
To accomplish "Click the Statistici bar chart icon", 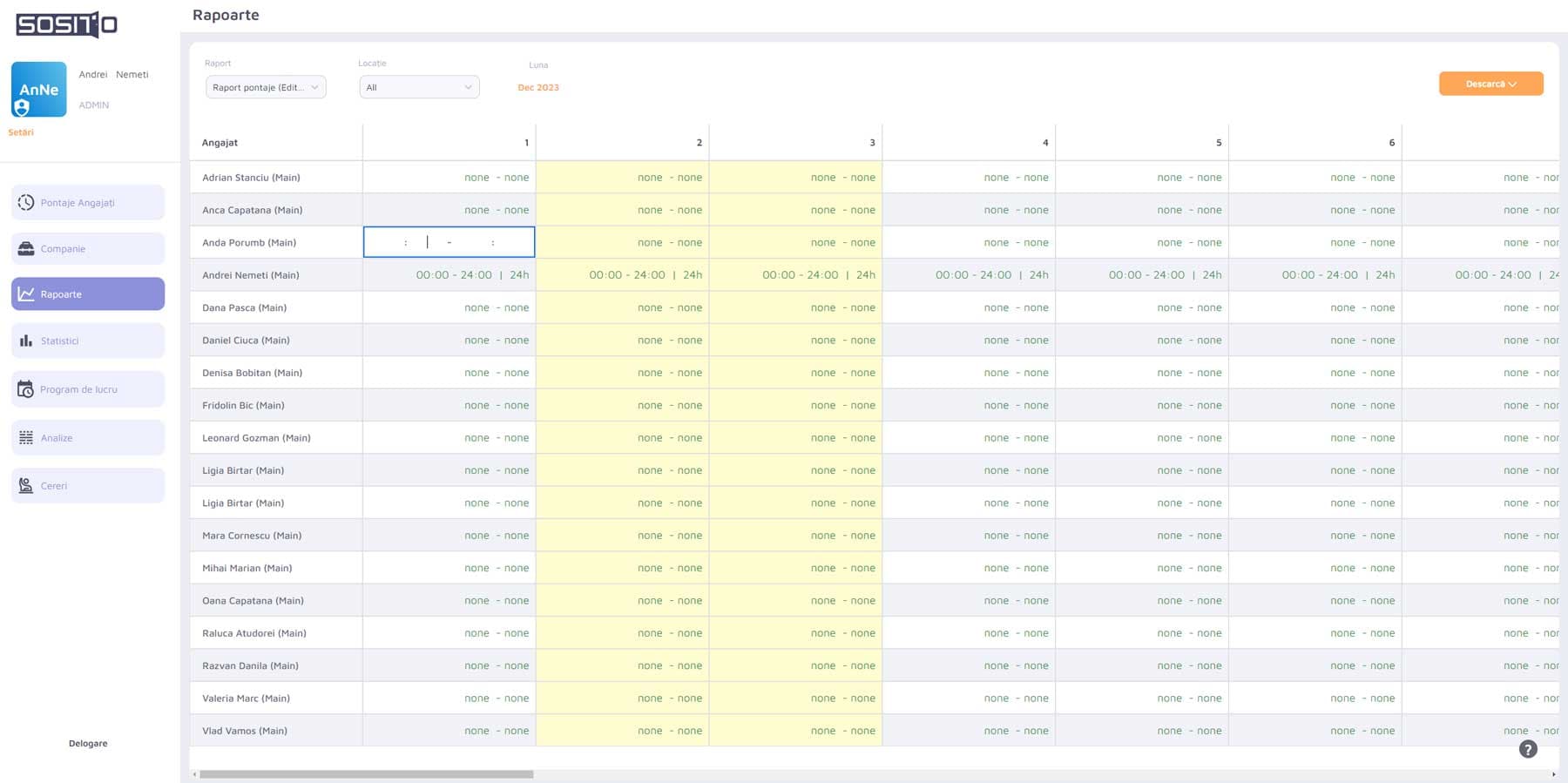I will [x=26, y=341].
